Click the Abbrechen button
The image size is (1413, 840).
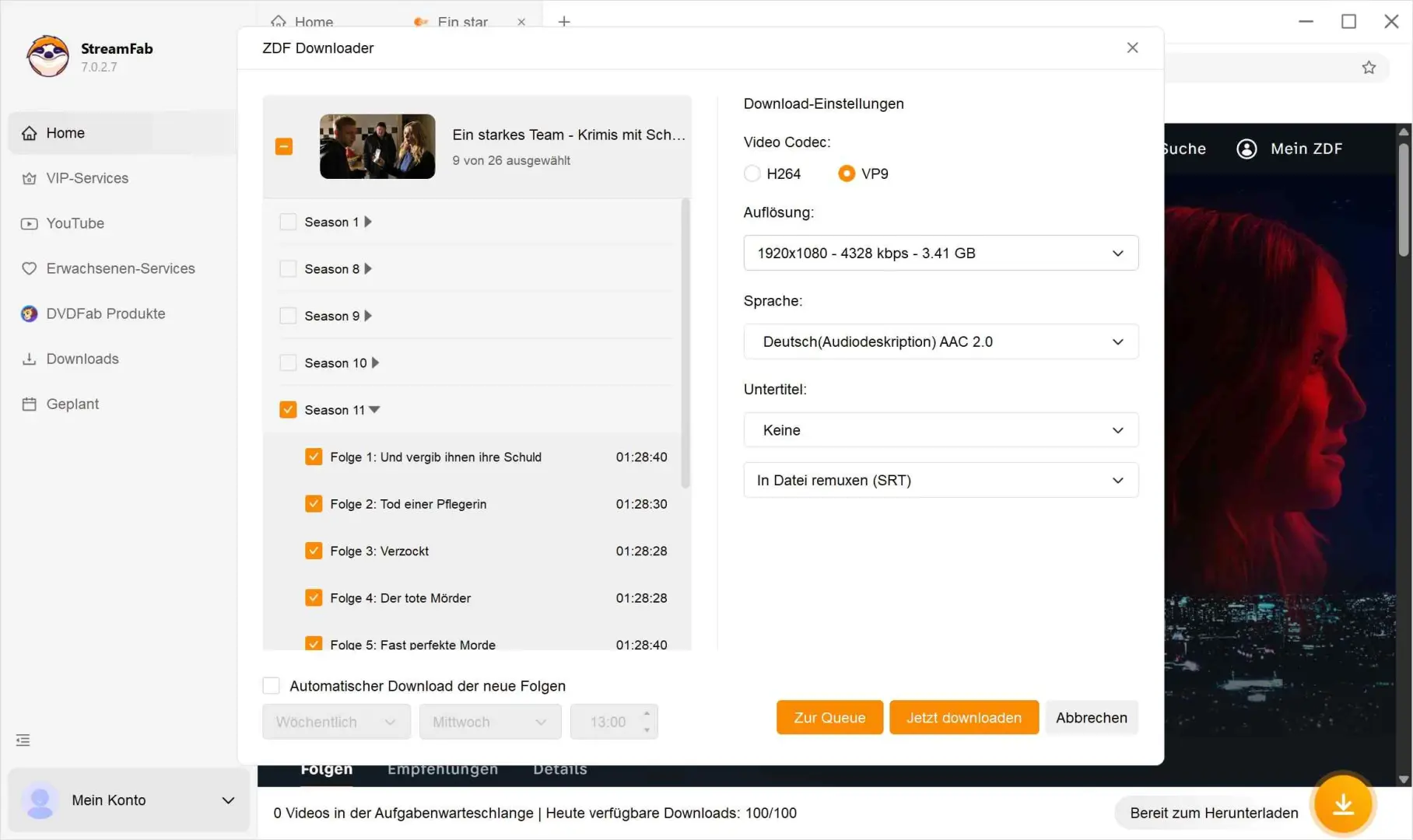point(1092,717)
